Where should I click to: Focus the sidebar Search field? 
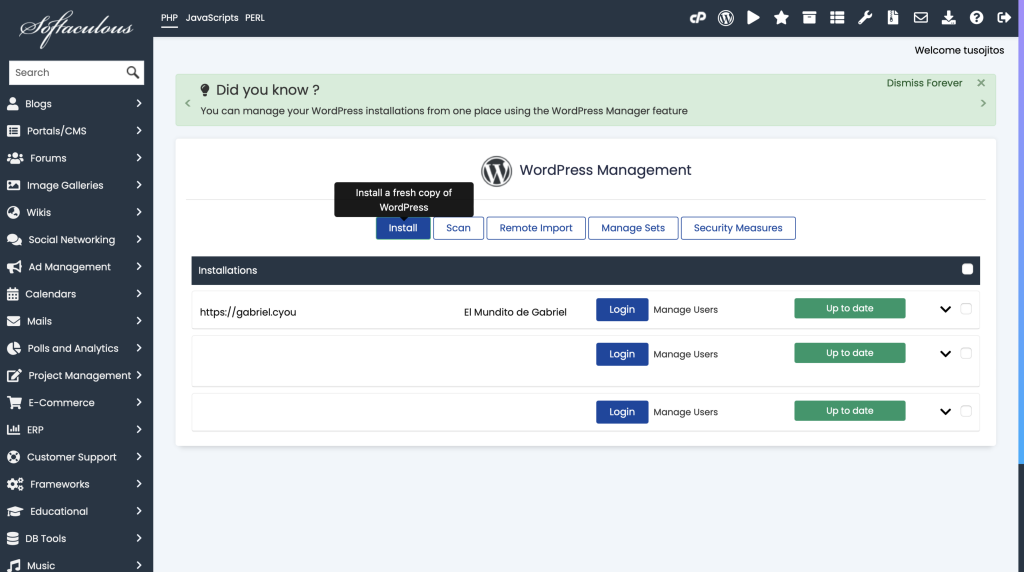coord(67,72)
